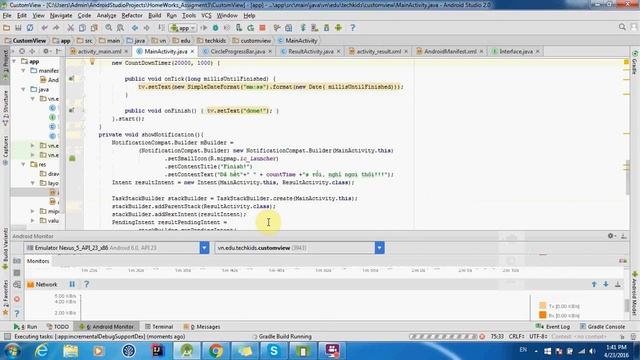Screen dimensions: 640x360
Task: Start debugging with the green bug icon
Action: (216, 28)
